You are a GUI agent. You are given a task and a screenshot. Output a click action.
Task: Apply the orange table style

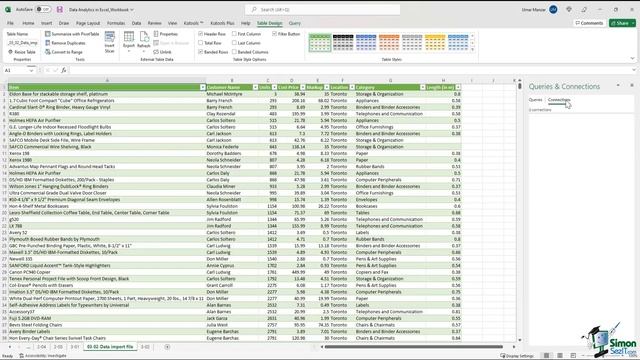(389, 42)
